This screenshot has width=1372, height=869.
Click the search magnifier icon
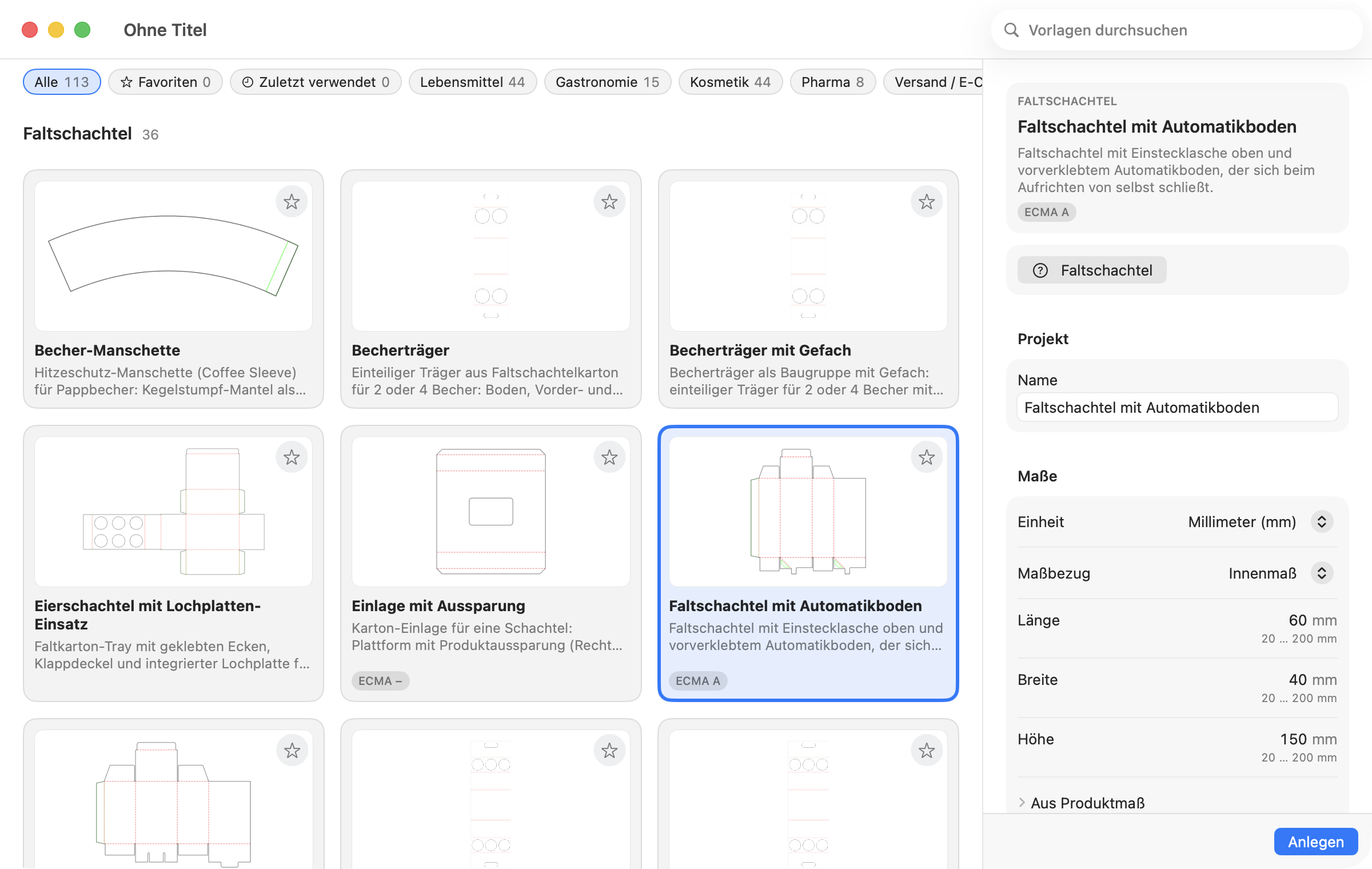1011,30
